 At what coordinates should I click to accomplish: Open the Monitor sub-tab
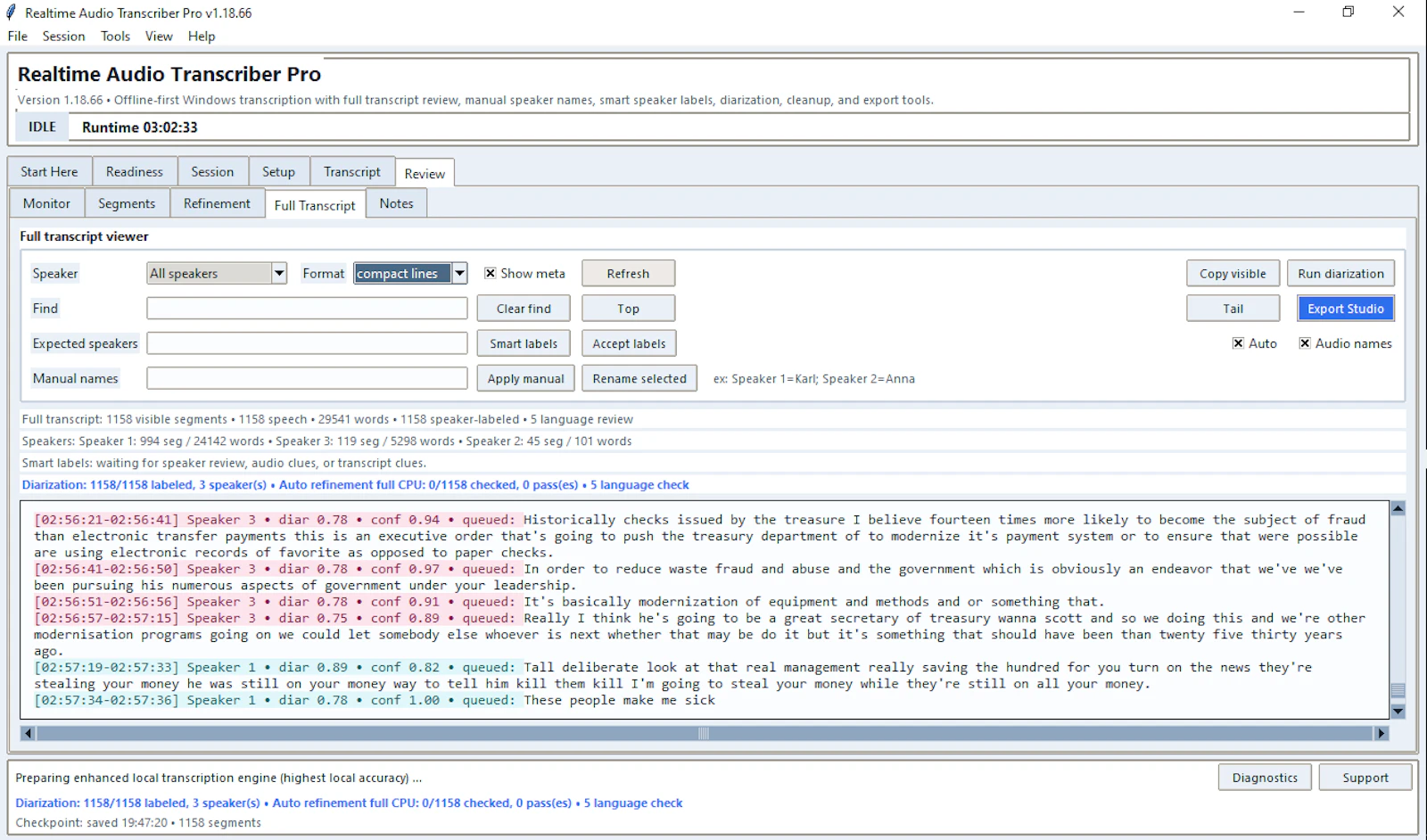46,203
